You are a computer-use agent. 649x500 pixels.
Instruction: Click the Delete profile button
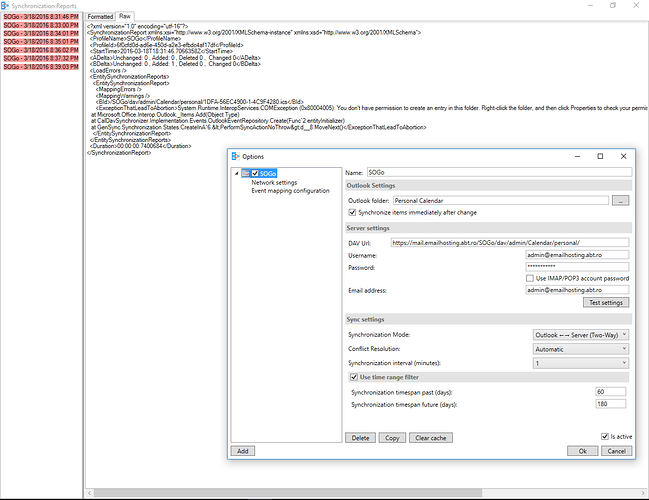point(360,438)
